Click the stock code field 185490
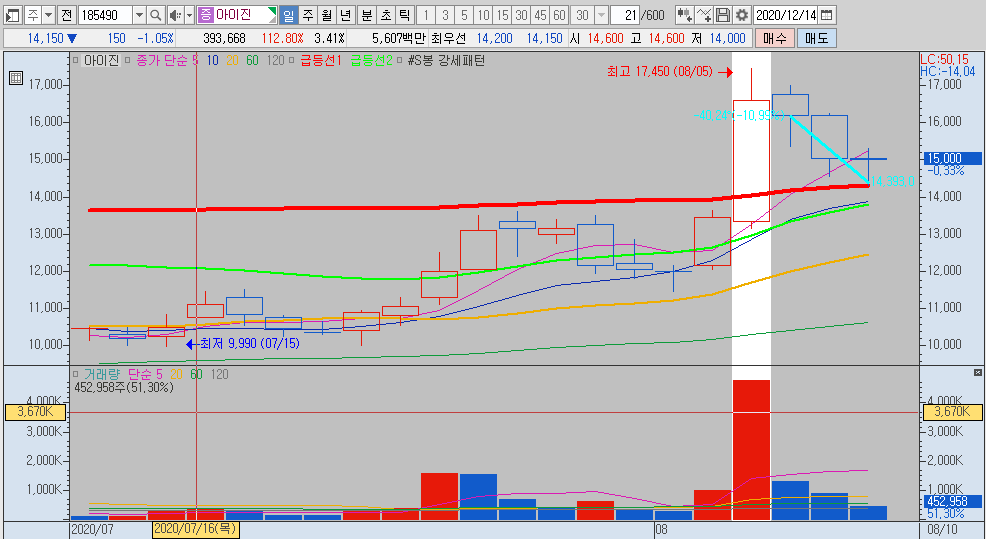The width and height of the screenshot is (986, 539). tap(105, 15)
